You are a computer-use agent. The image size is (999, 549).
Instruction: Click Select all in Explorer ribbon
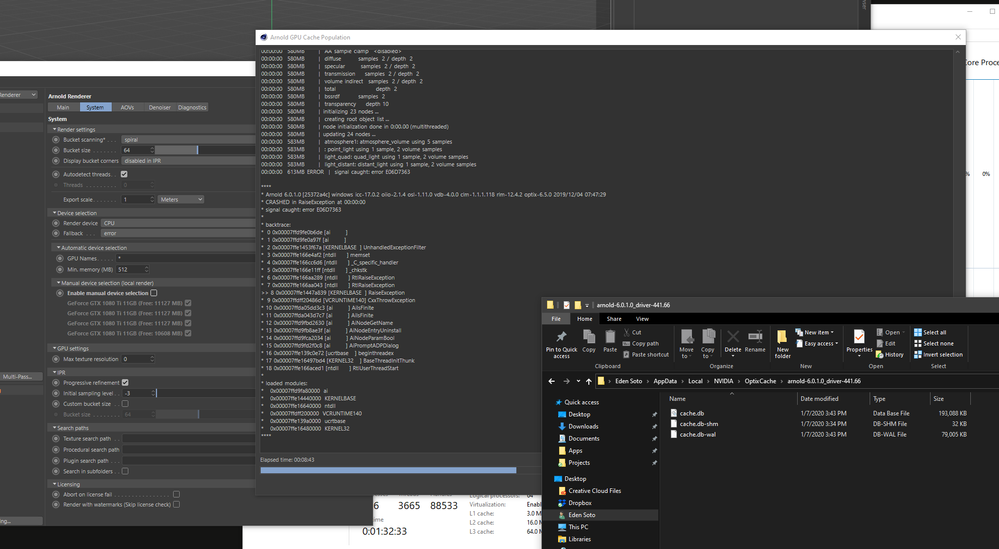click(x=930, y=332)
